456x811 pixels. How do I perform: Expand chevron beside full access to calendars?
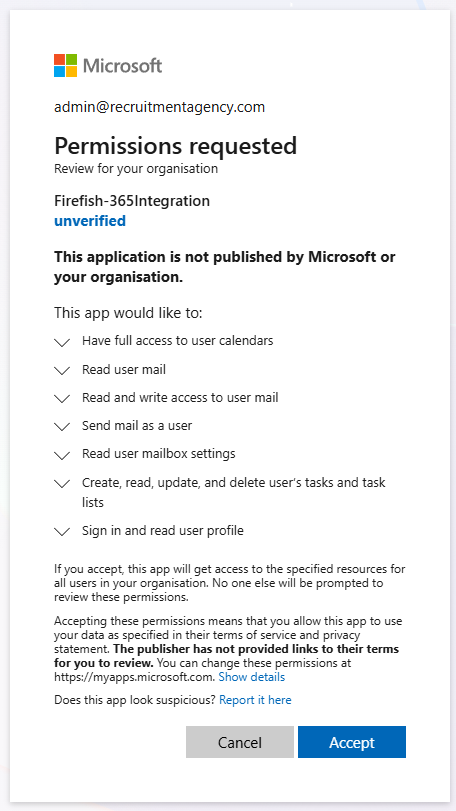(x=62, y=342)
